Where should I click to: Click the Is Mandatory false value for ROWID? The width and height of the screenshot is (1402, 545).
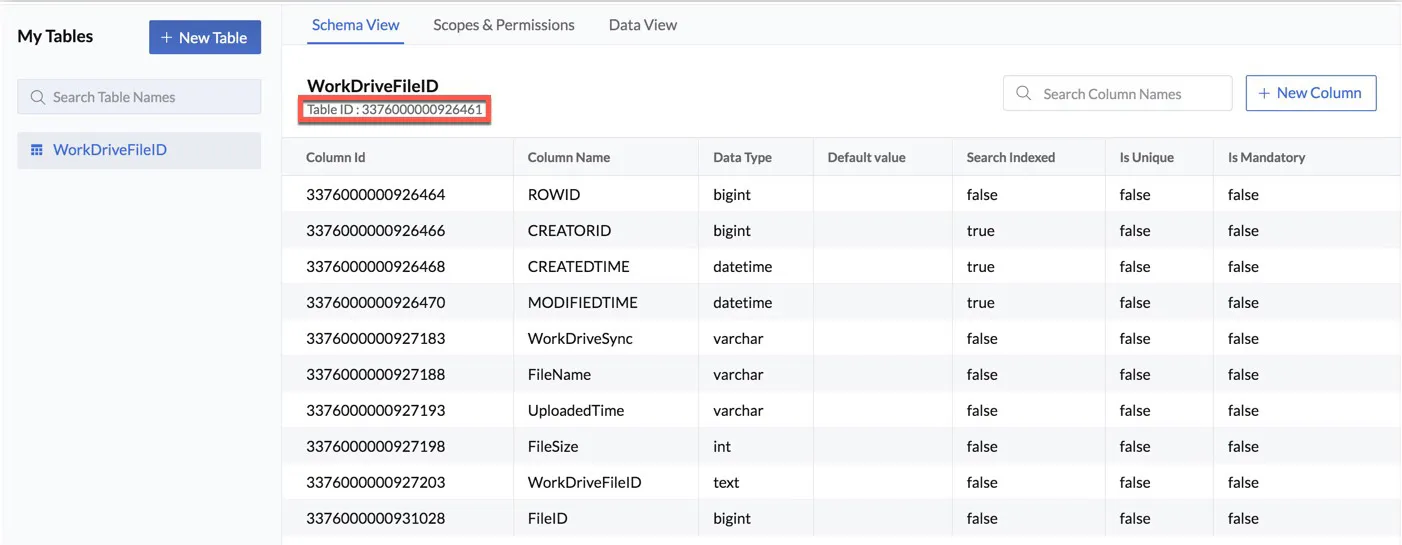1243,195
